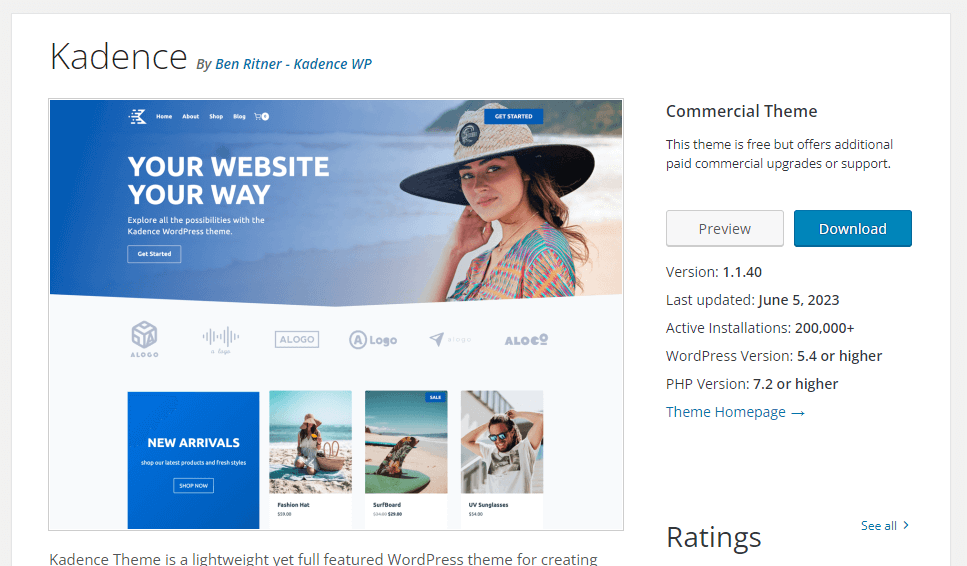This screenshot has height=566, width=967.
Task: Click the sound wave 'a logo' icon
Action: coord(221,340)
